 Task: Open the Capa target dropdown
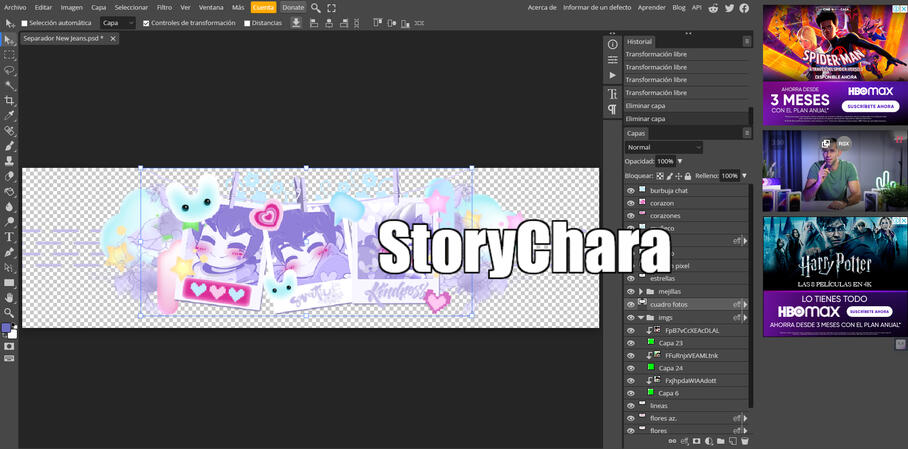click(118, 23)
